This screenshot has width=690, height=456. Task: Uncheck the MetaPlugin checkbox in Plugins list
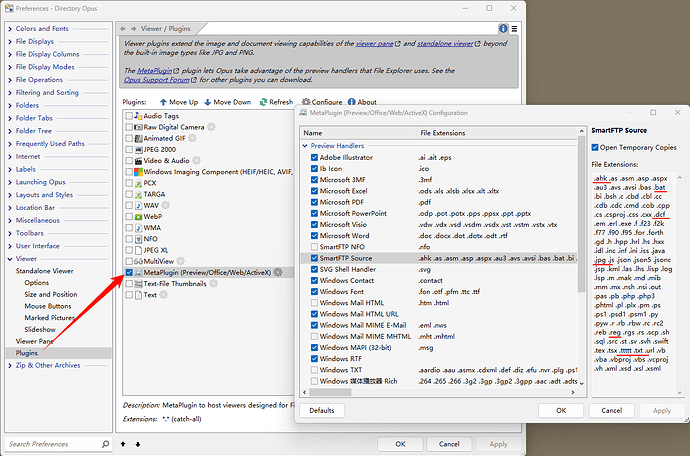coord(129,272)
